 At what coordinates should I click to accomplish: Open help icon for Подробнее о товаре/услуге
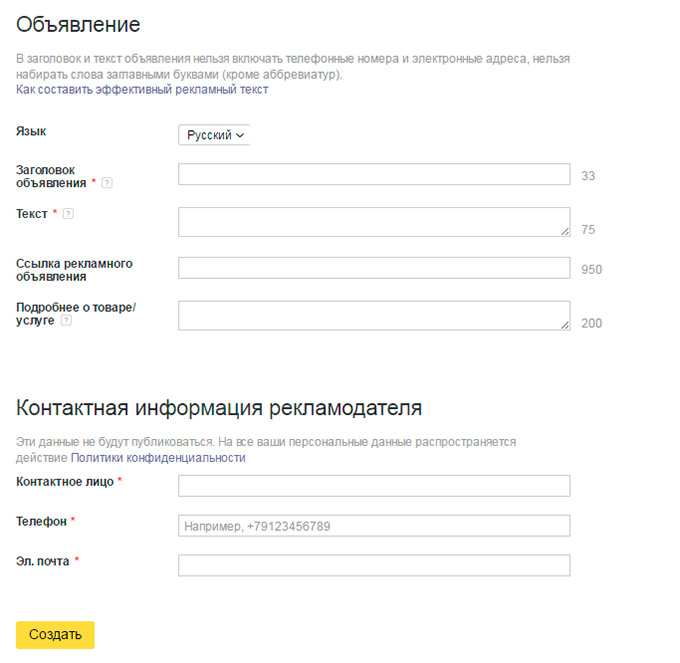[66, 321]
